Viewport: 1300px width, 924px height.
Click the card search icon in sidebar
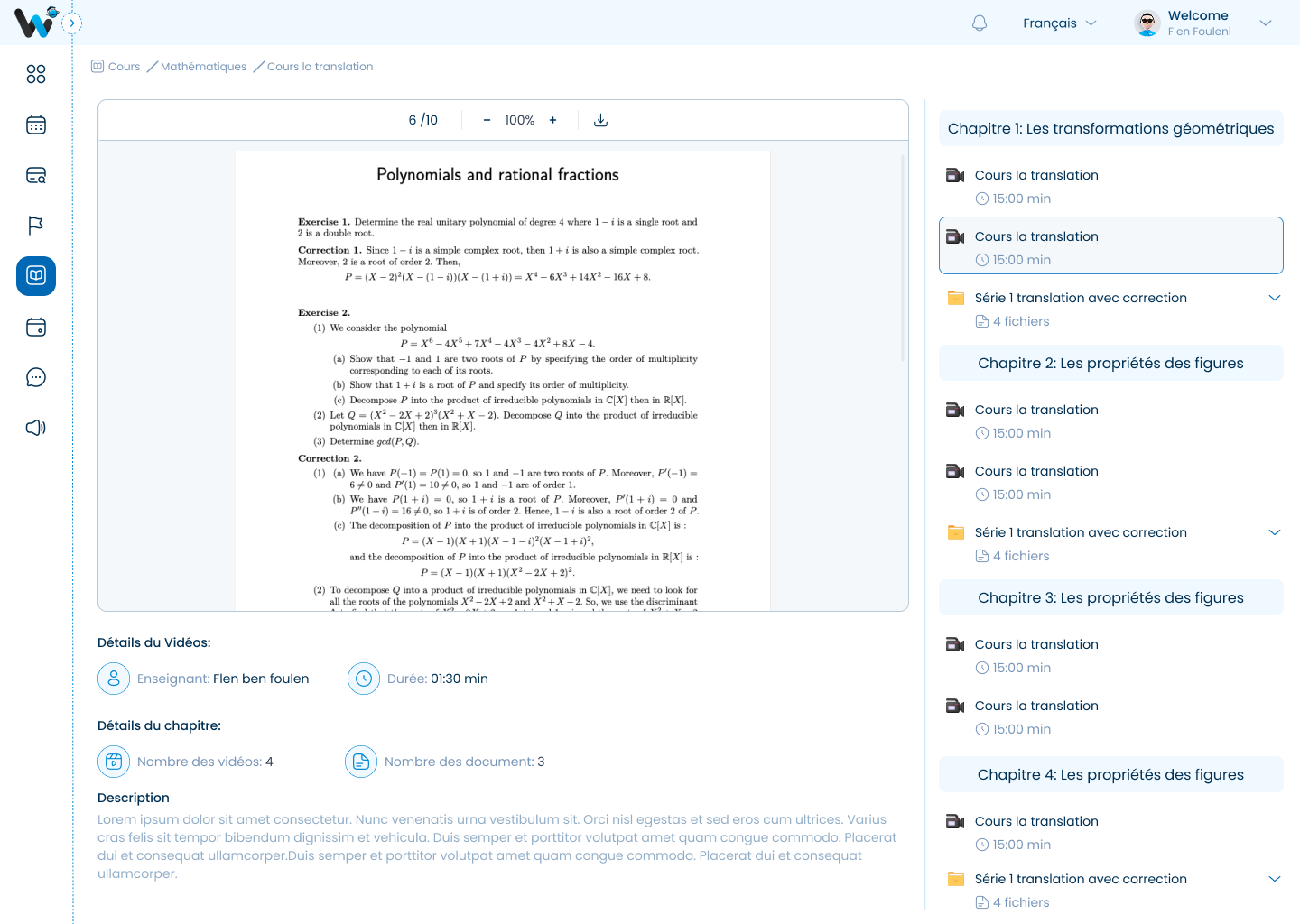[x=36, y=175]
